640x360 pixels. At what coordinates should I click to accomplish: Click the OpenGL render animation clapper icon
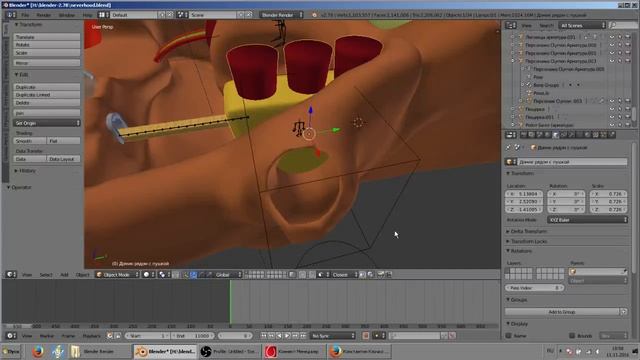[388, 275]
